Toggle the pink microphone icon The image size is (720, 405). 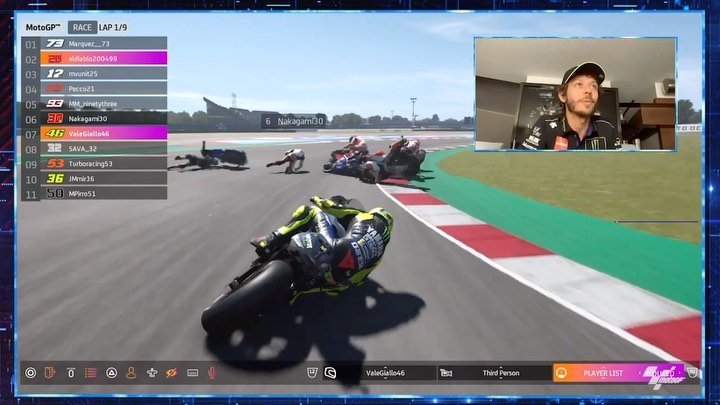coord(212,373)
